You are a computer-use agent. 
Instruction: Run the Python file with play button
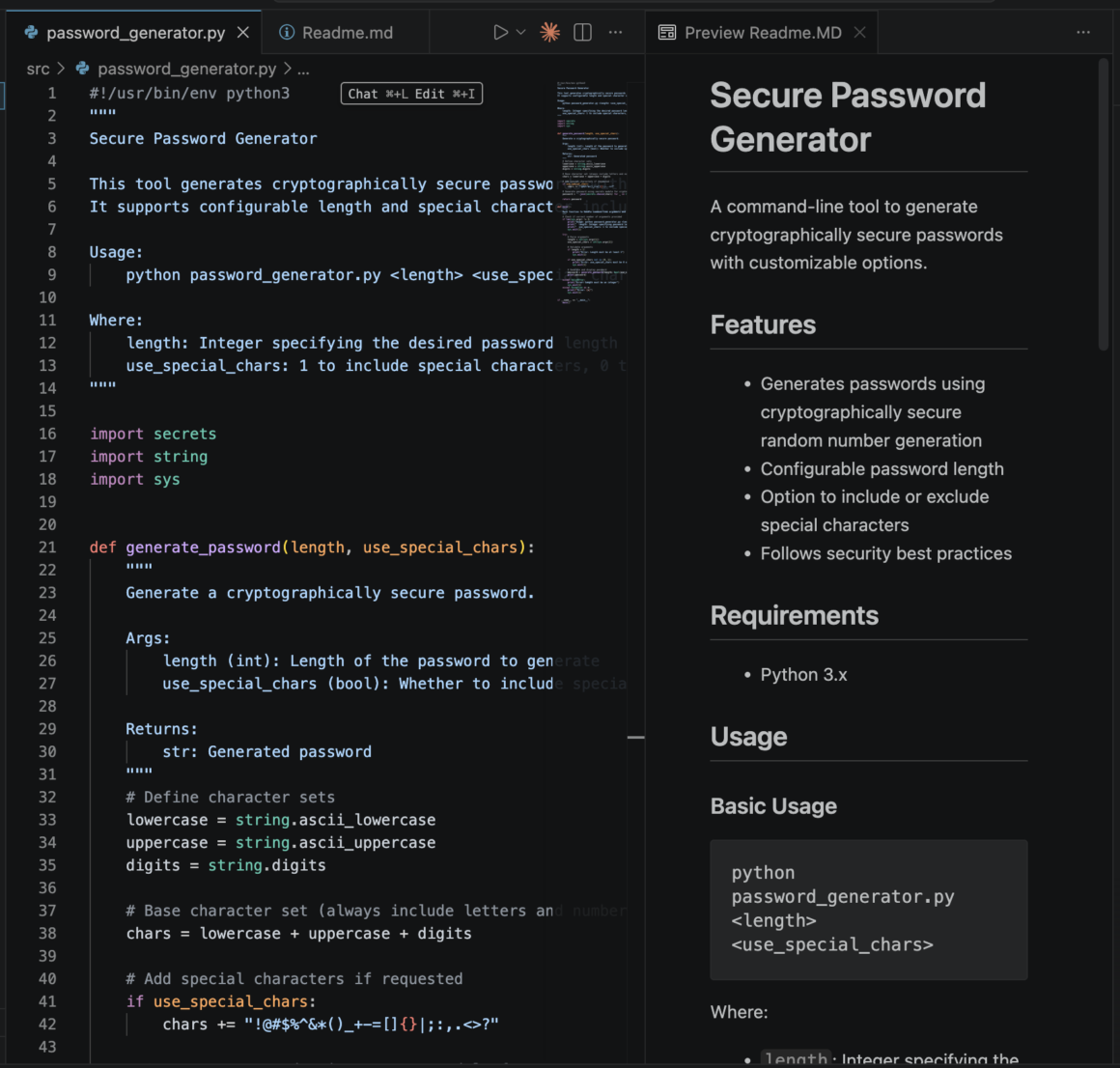point(500,32)
